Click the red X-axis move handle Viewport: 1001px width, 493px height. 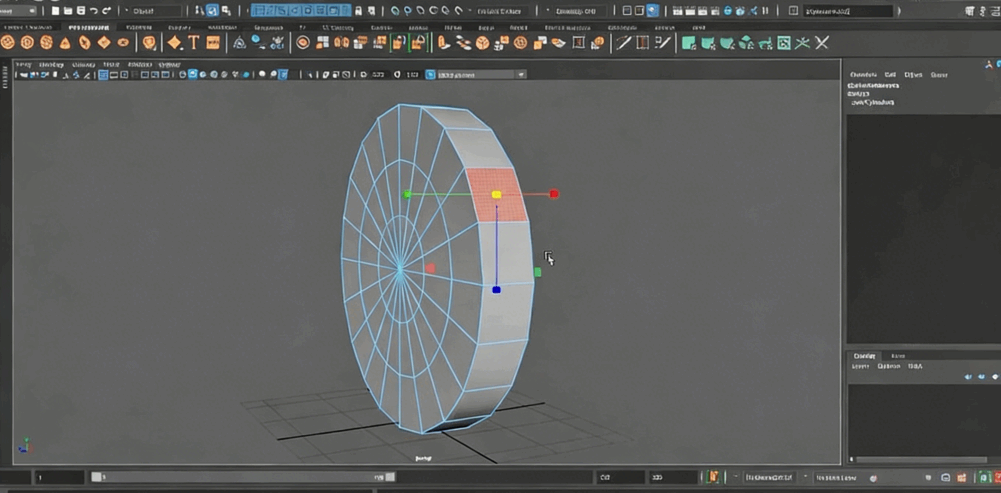[x=554, y=194]
